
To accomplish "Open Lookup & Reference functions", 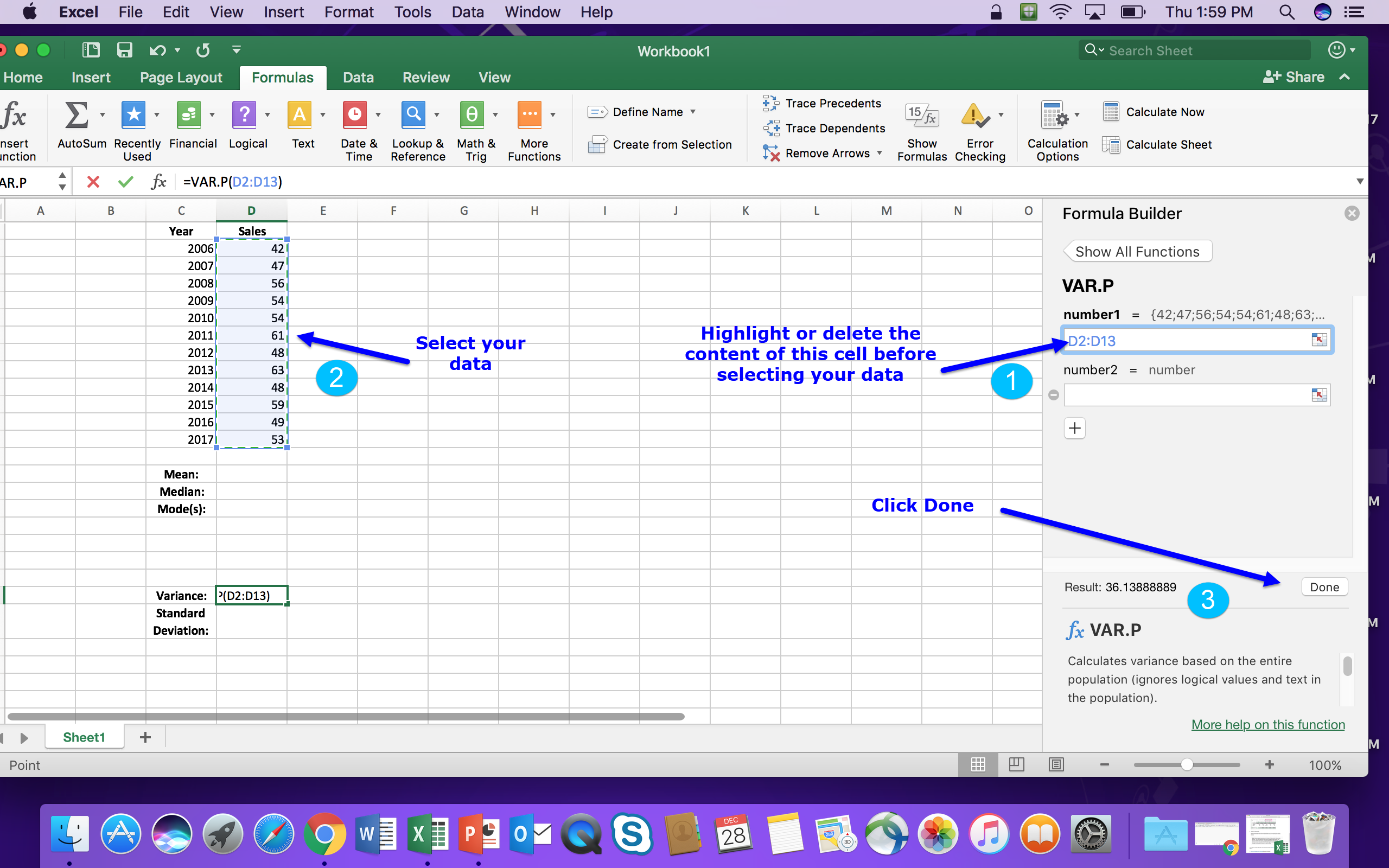I will click(413, 116).
